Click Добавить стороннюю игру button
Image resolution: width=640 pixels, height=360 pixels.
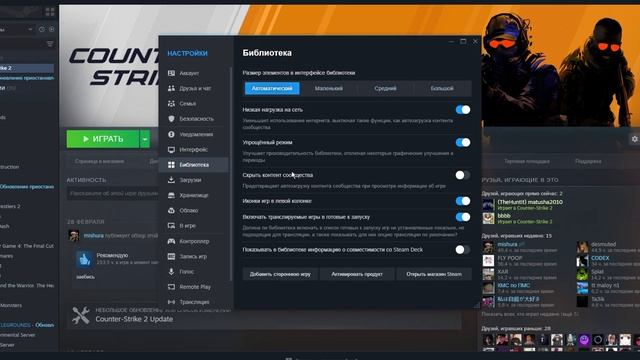pyautogui.click(x=280, y=274)
